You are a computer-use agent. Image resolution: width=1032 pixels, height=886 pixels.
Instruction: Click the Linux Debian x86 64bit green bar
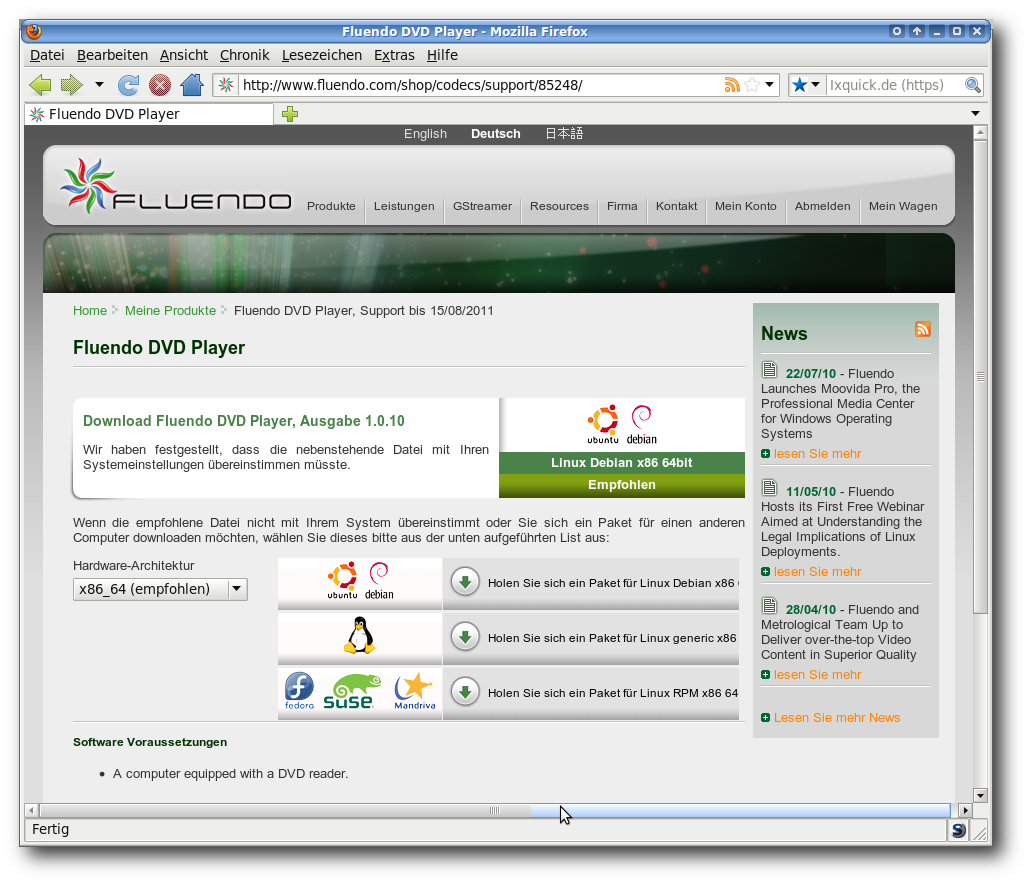(622, 463)
